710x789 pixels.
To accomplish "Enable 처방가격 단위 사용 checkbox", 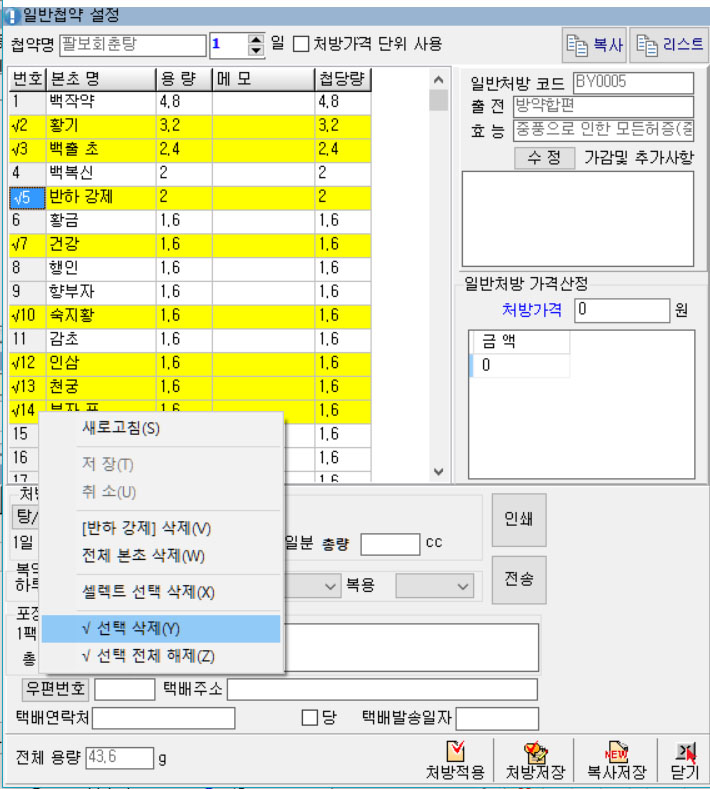I will pos(301,45).
